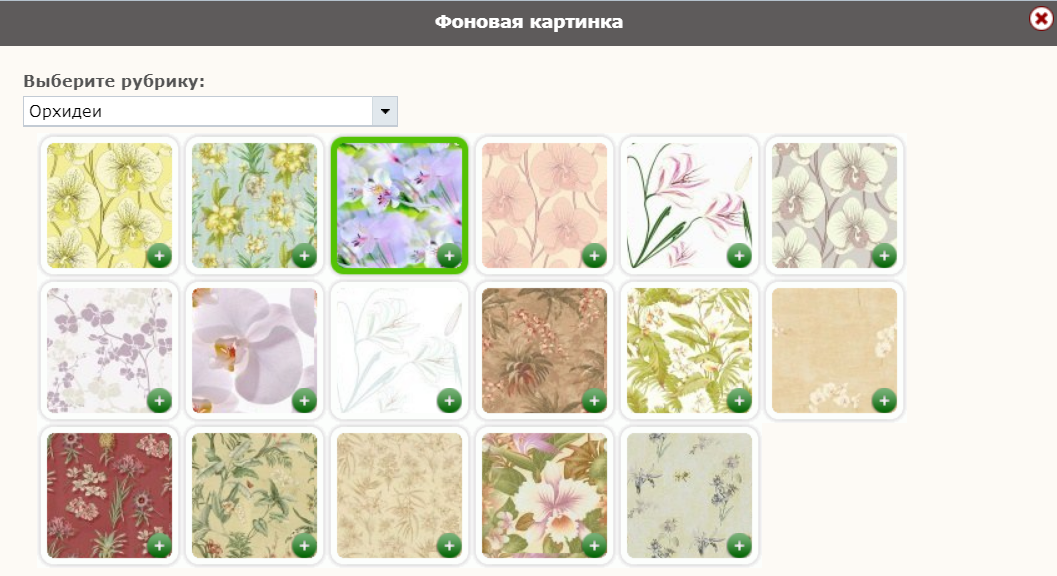Click plus icon on brown tropical palm pattern

pyautogui.click(x=594, y=401)
